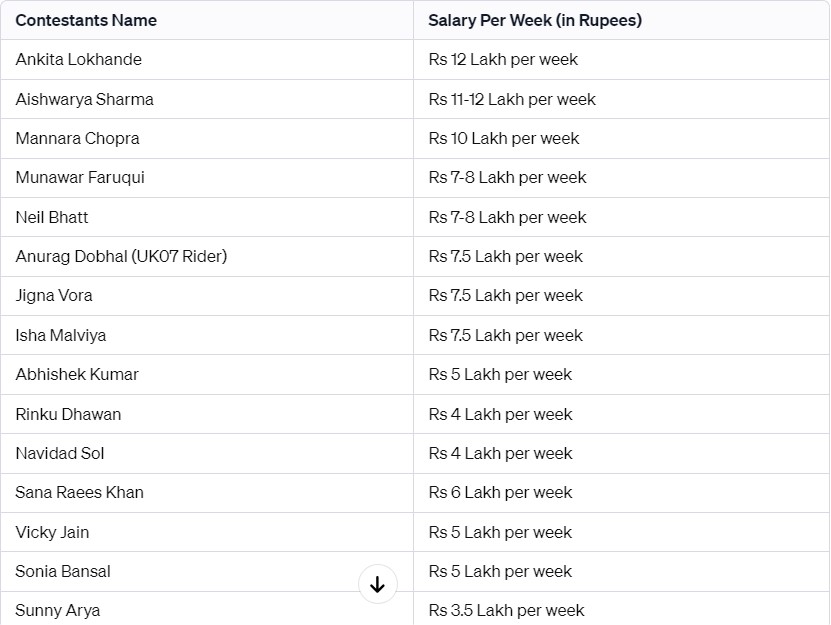The image size is (831, 625).
Task: Click the scroll-down arrow button
Action: point(377,584)
